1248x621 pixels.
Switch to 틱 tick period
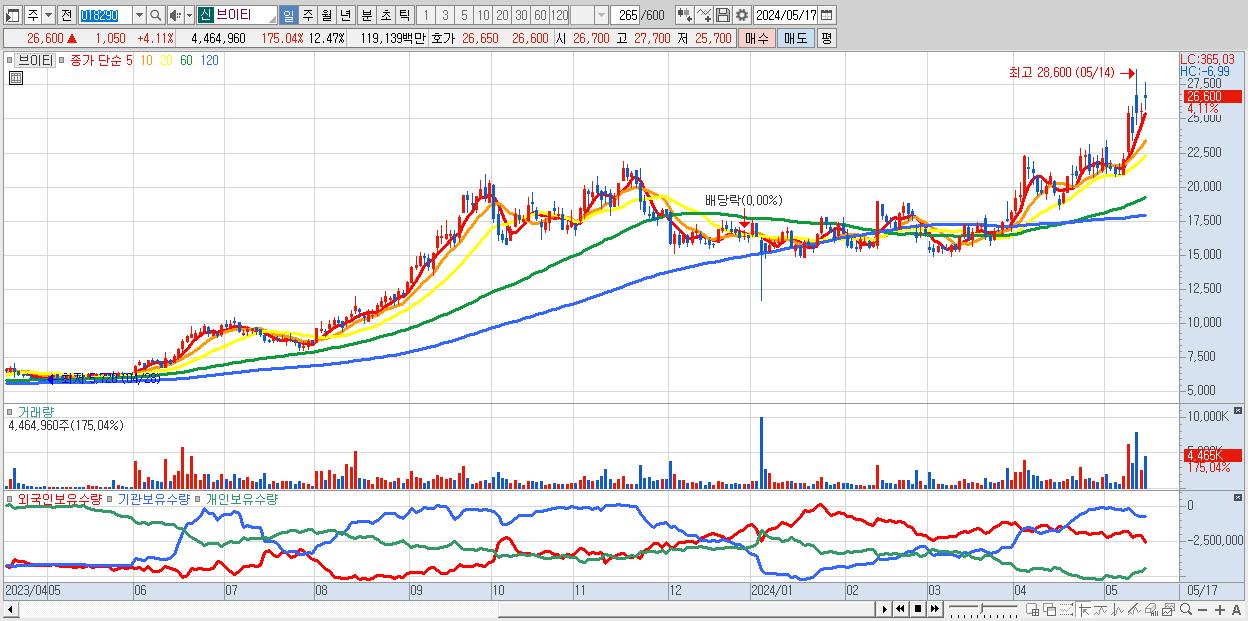(404, 15)
